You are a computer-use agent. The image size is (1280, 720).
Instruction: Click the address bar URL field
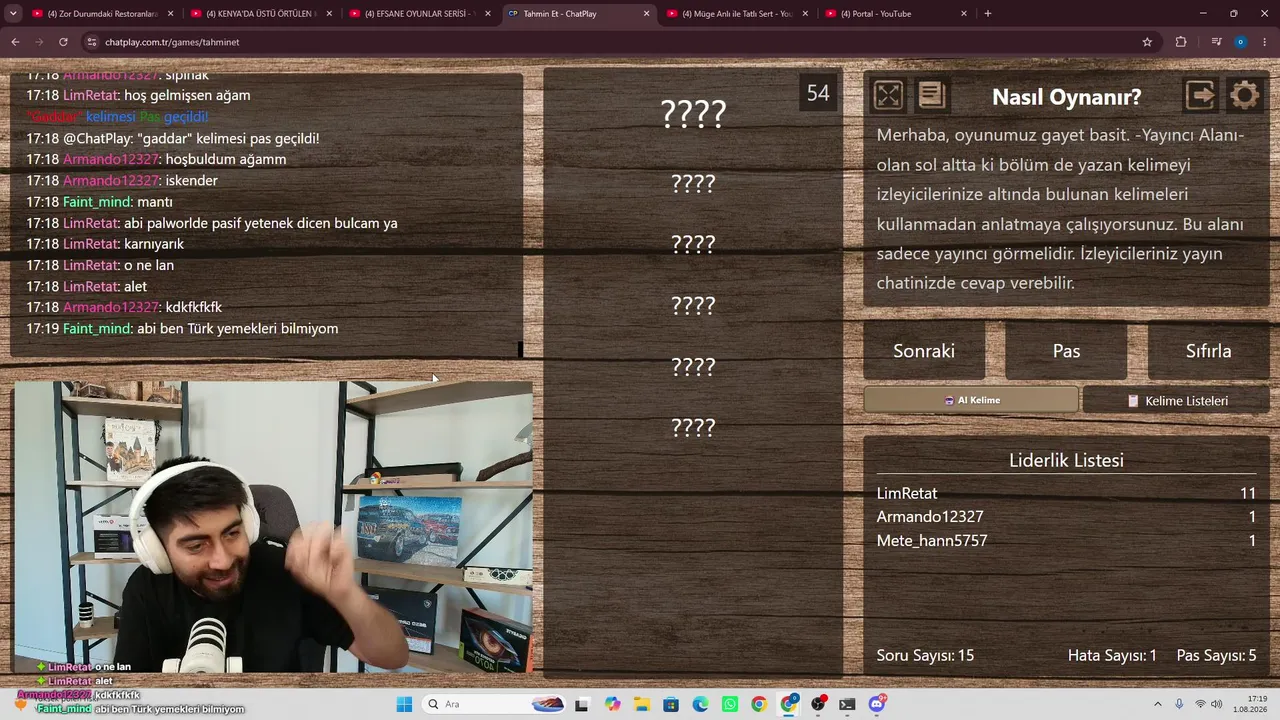pos(618,42)
